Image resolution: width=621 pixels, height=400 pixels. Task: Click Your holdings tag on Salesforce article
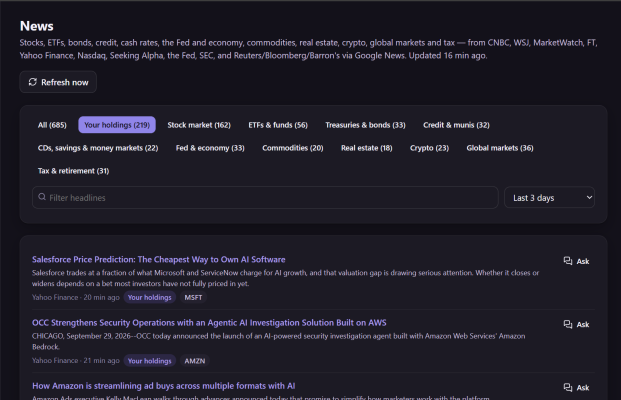[149, 297]
